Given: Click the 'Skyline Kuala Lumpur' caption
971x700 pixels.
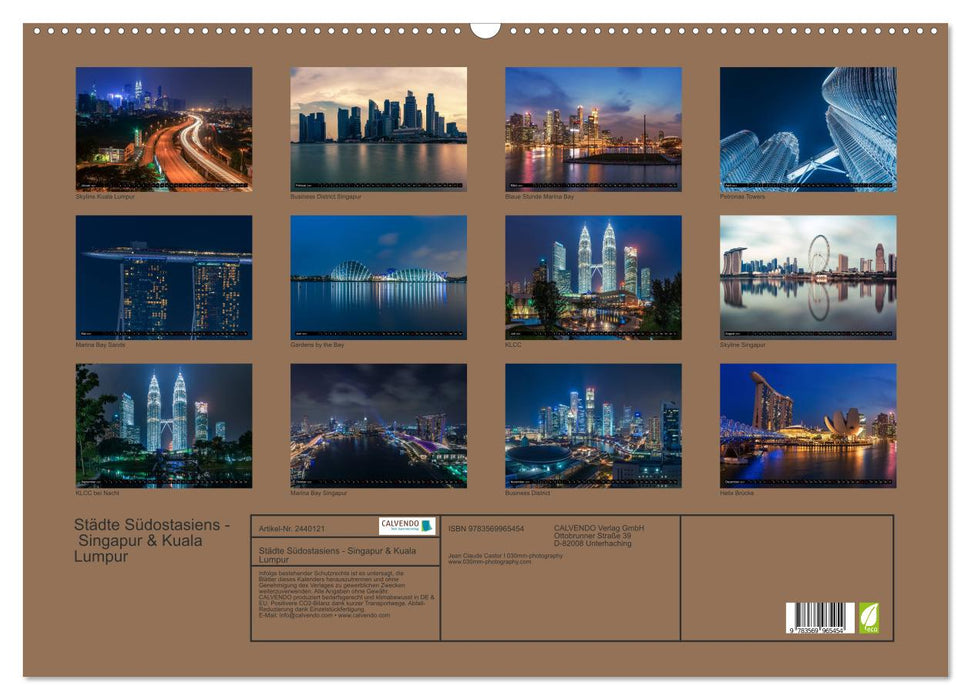Looking at the screenshot, I should [105, 196].
